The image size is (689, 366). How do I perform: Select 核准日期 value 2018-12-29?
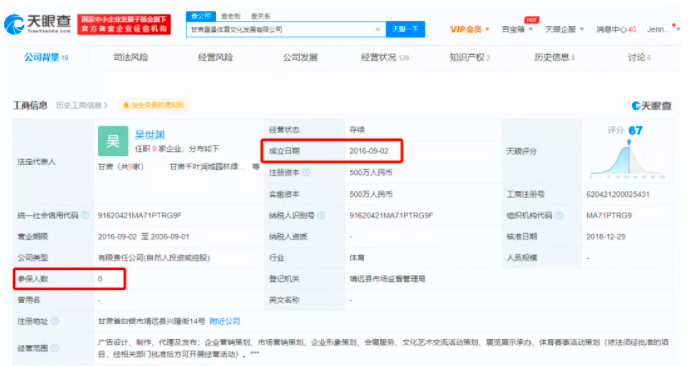point(606,236)
